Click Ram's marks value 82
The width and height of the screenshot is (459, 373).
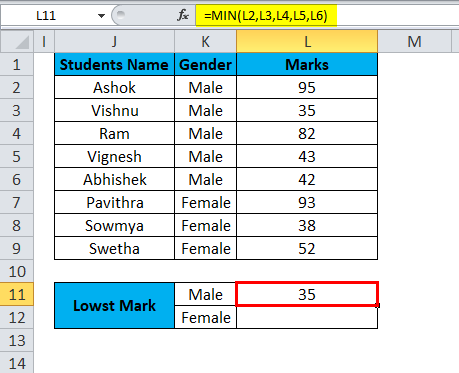307,133
